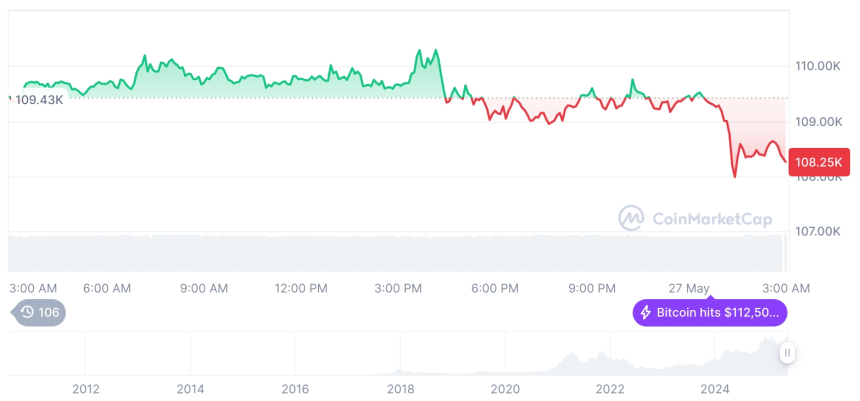Click the 109.43K opening price label
Screen dimensions: 860x401
click(39, 100)
